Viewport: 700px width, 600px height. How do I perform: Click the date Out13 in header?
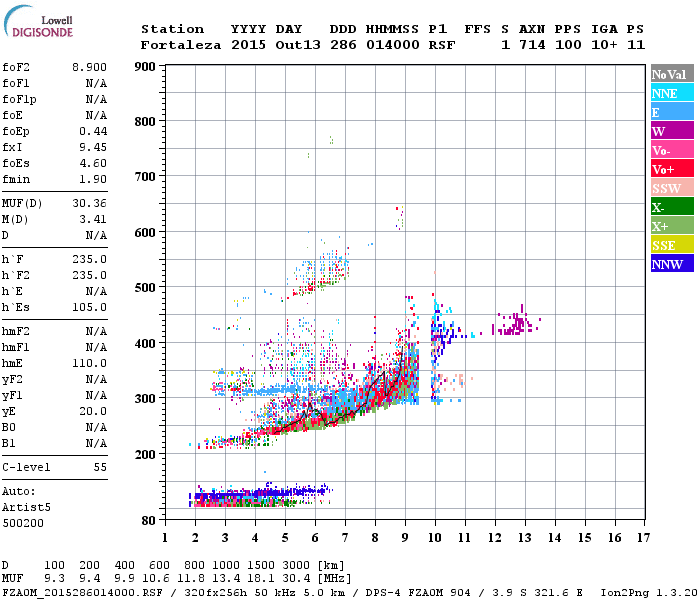pos(298,45)
